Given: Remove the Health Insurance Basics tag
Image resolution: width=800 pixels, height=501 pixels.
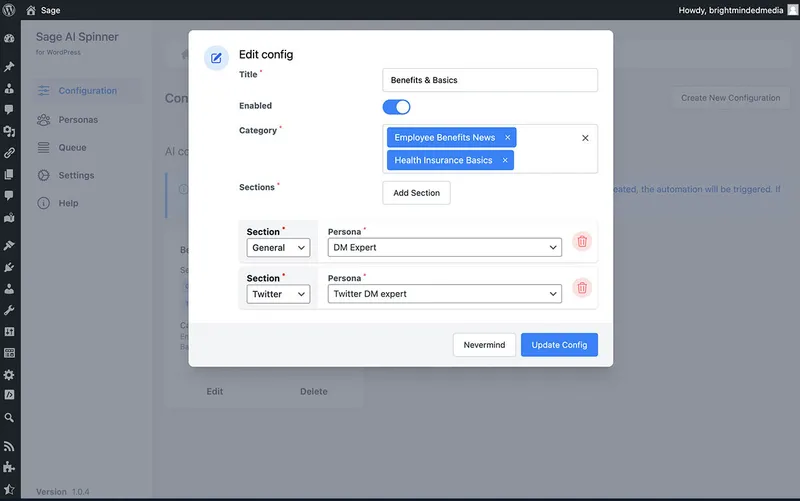Looking at the screenshot, I should click(x=505, y=160).
